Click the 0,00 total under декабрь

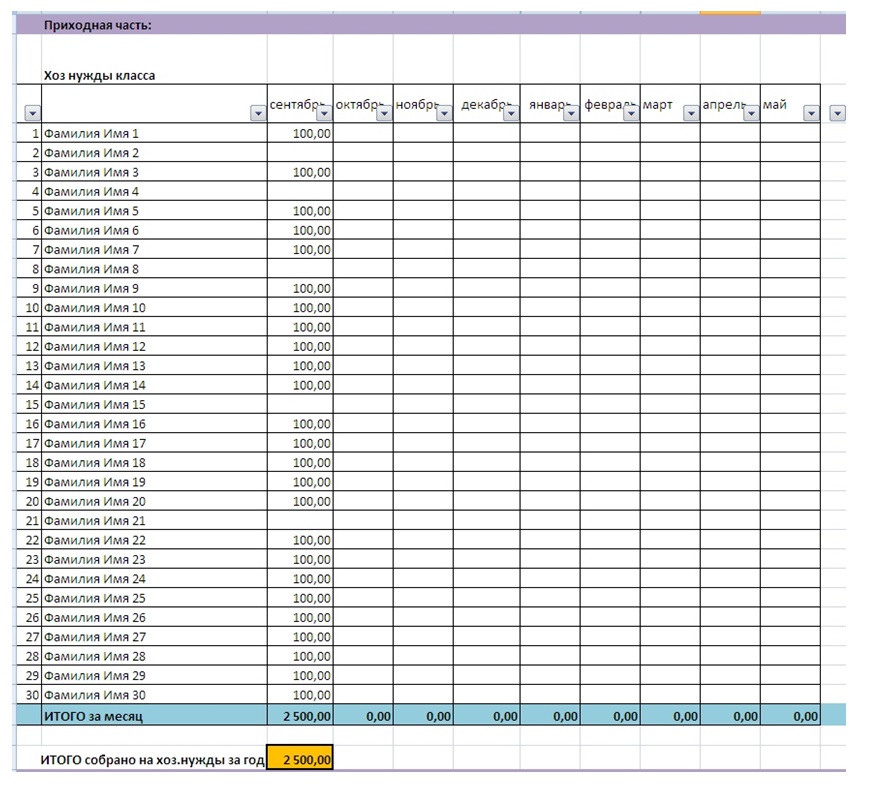click(487, 716)
